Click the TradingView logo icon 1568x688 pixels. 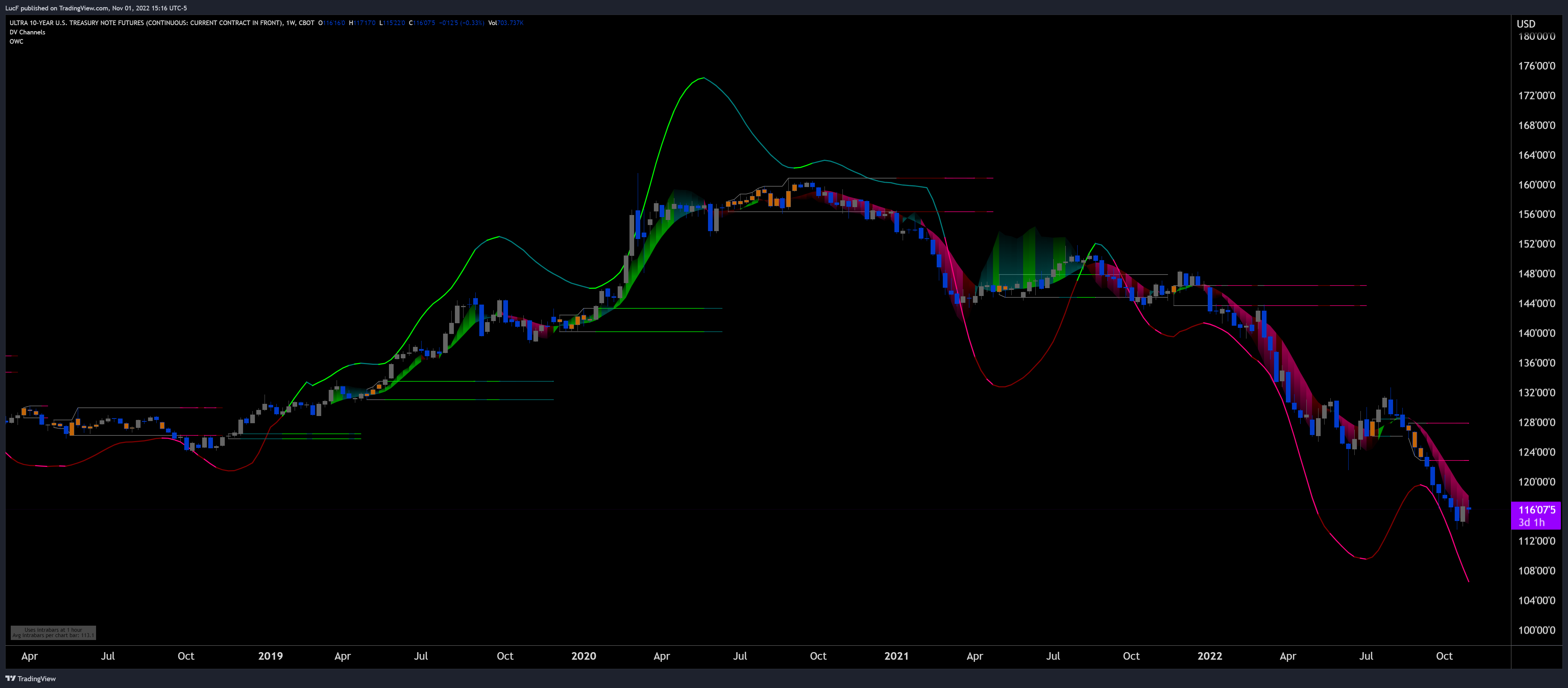10,678
